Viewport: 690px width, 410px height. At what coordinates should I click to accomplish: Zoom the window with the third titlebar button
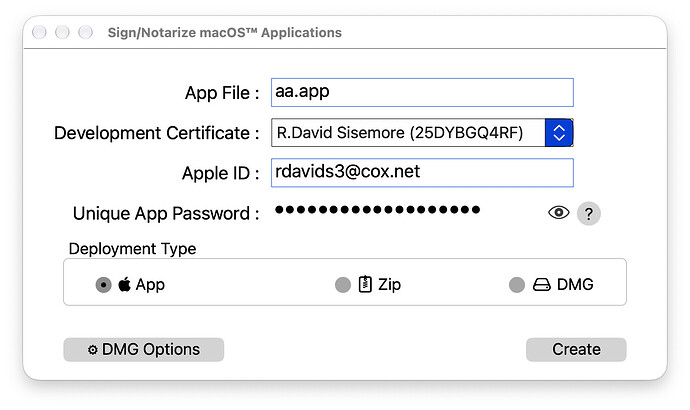click(85, 32)
